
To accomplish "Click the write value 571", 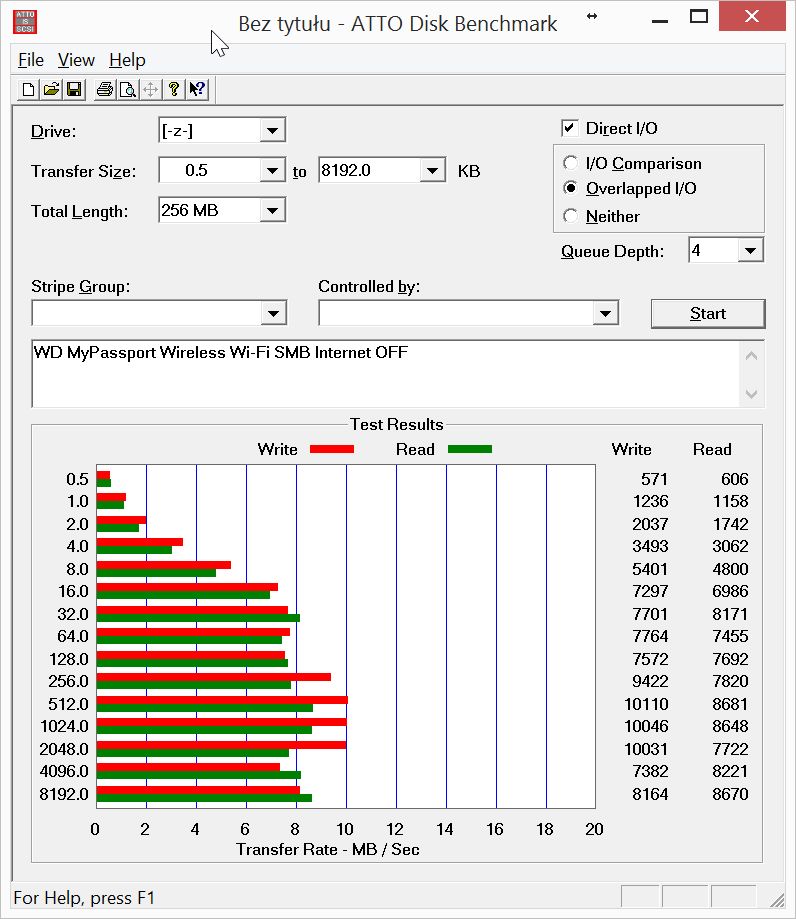I will coord(654,479).
